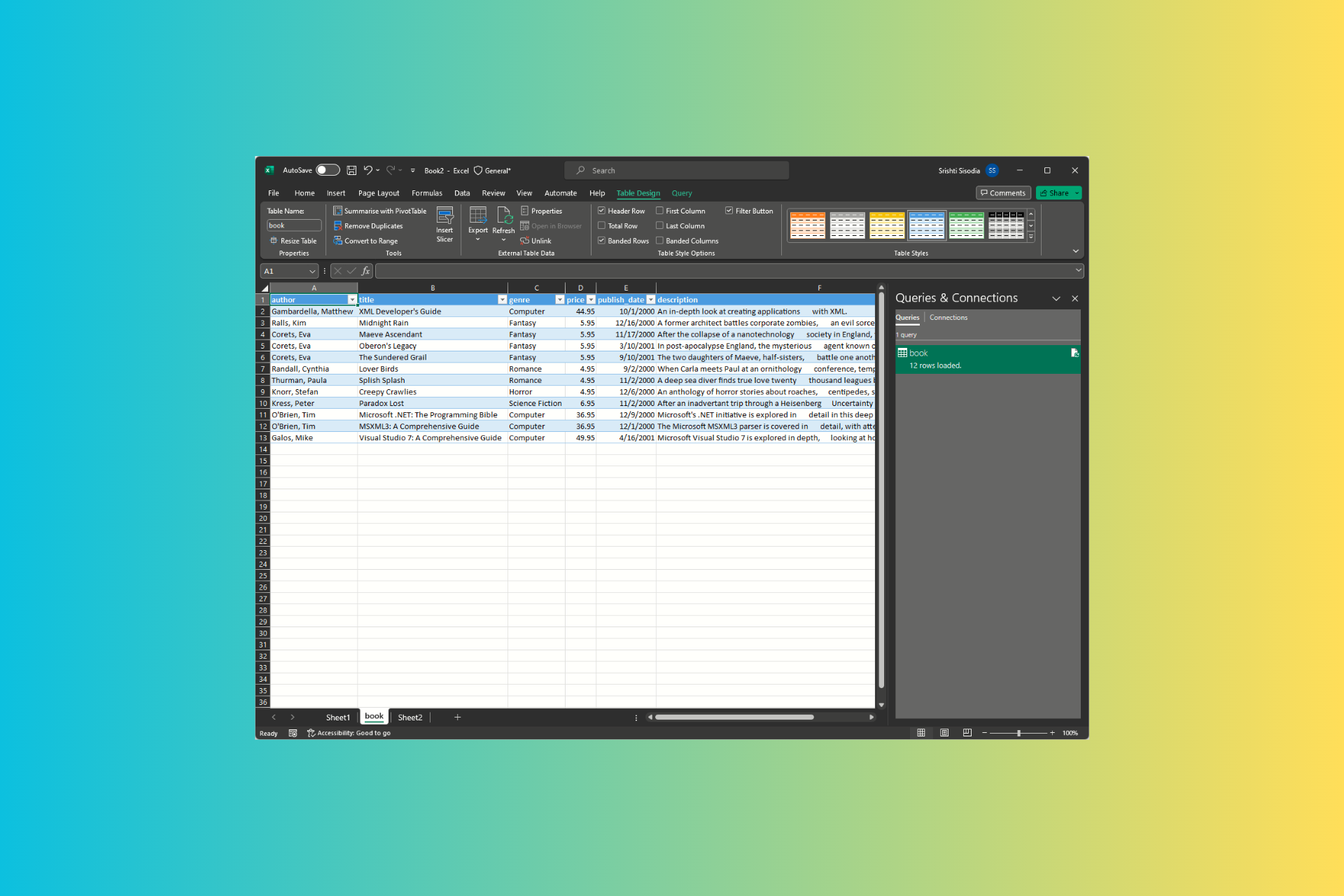Screen dimensions: 1344x896
Task: Open the Formulas ribbon tab
Action: point(426,193)
